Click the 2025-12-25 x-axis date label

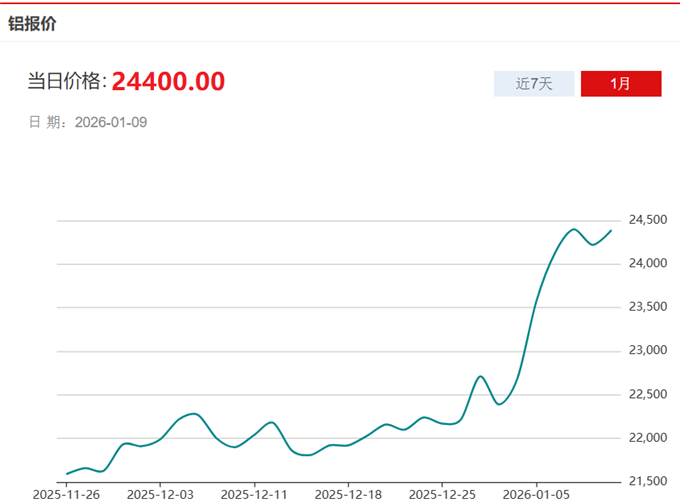pyautogui.click(x=441, y=494)
